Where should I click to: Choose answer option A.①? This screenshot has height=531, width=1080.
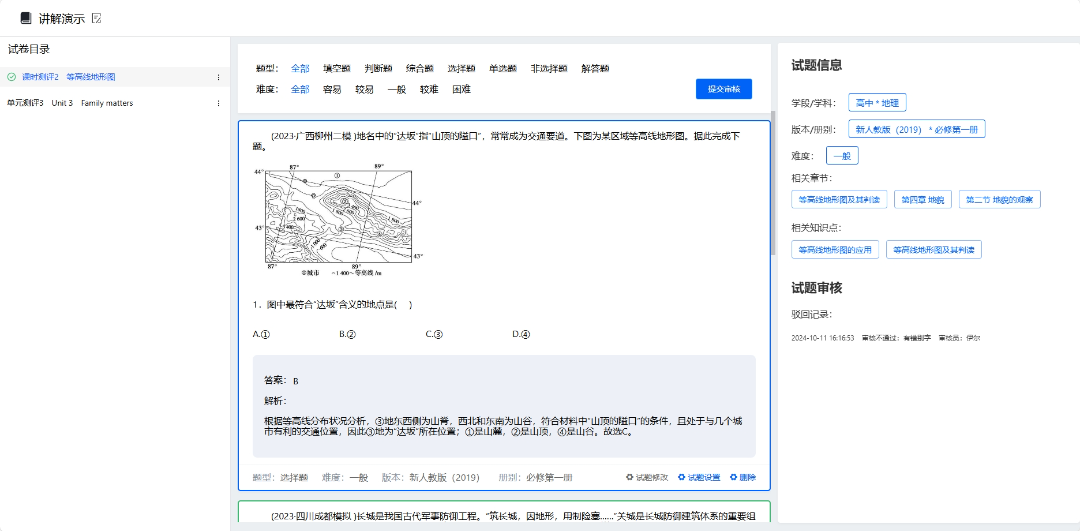[x=261, y=334]
